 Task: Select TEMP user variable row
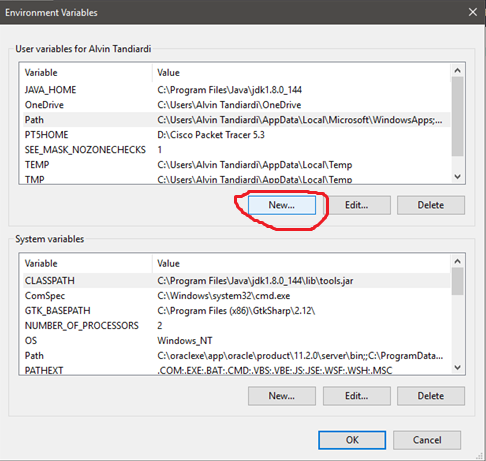click(x=237, y=165)
